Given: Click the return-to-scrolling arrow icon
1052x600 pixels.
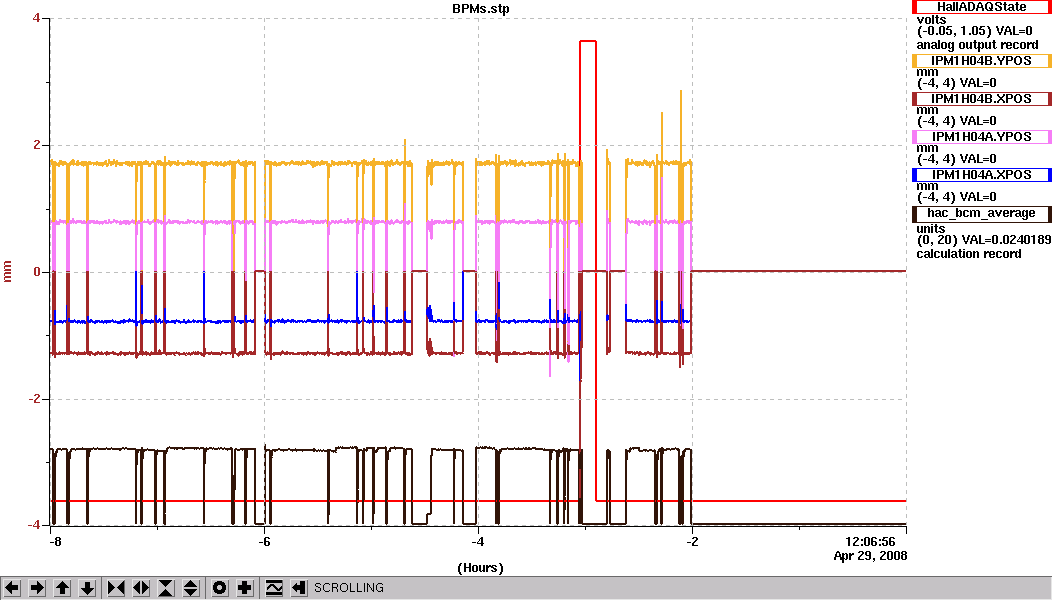Looking at the screenshot, I should [x=299, y=588].
